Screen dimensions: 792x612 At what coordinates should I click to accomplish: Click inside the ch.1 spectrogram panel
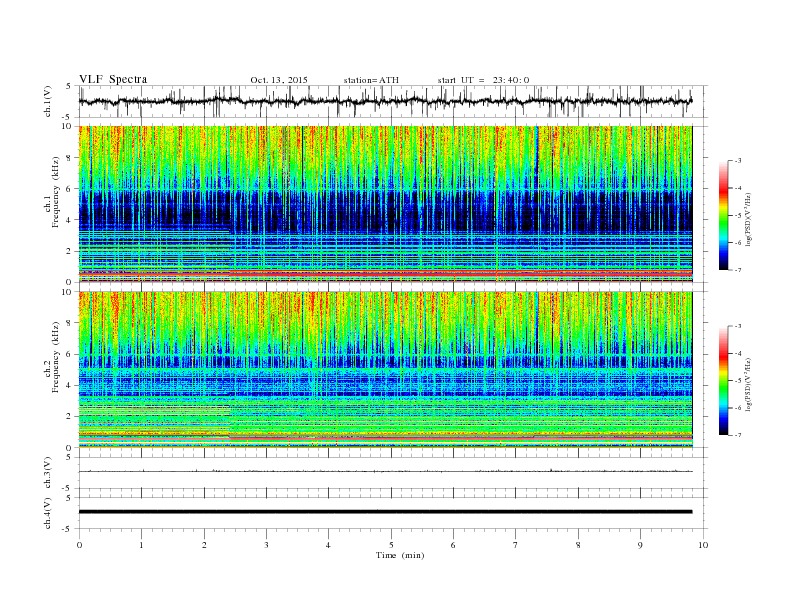385,204
